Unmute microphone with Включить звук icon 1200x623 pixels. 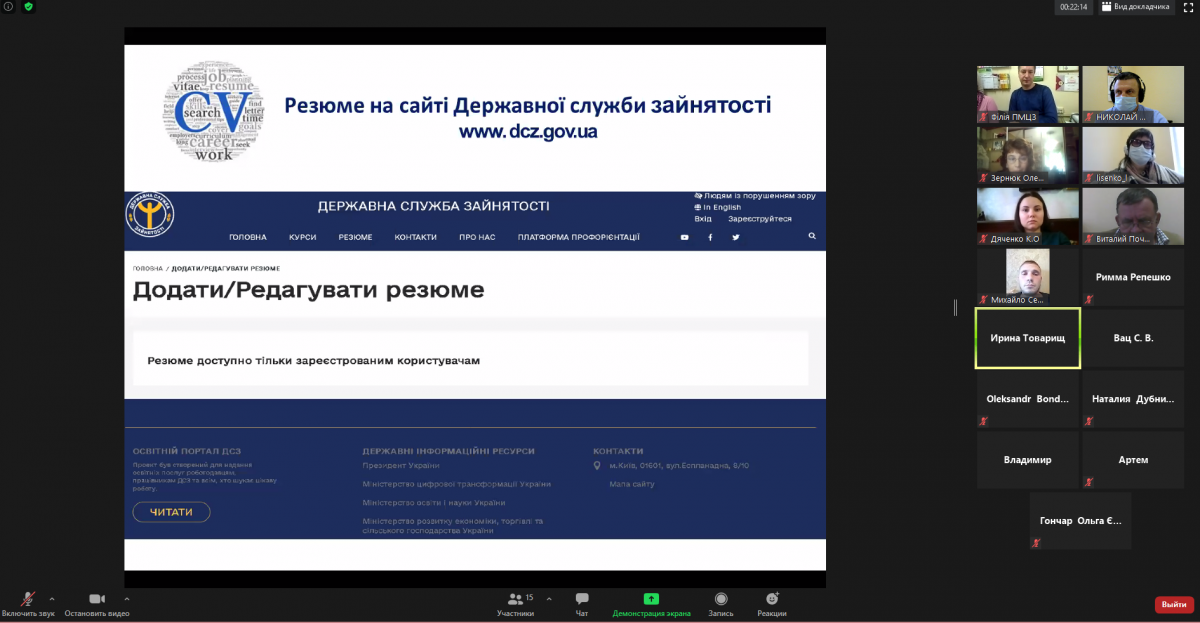click(x=28, y=599)
